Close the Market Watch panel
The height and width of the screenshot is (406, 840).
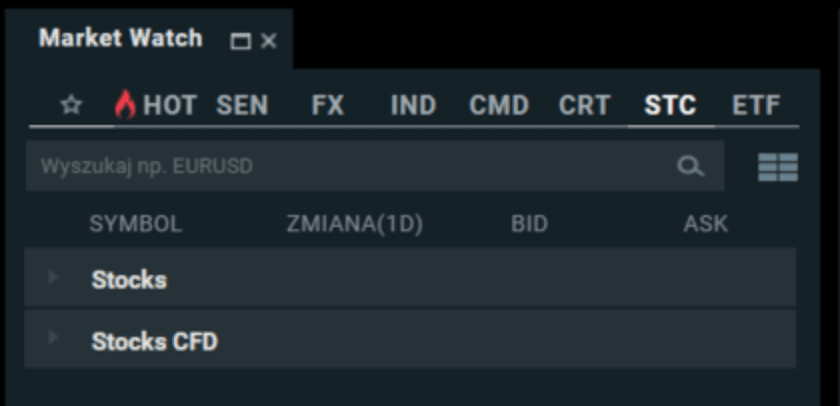click(x=268, y=41)
